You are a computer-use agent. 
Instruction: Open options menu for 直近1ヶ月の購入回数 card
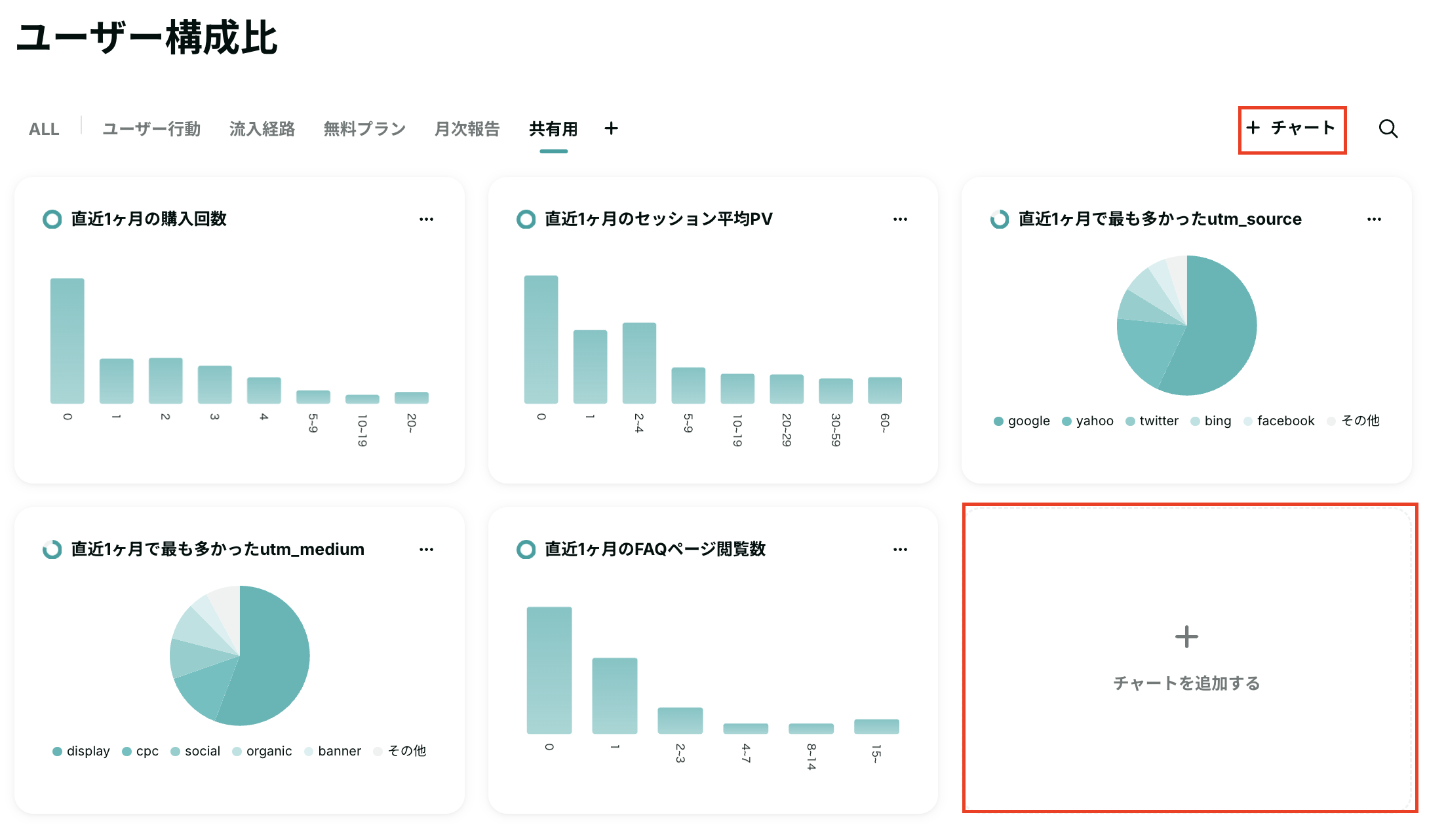coord(426,219)
